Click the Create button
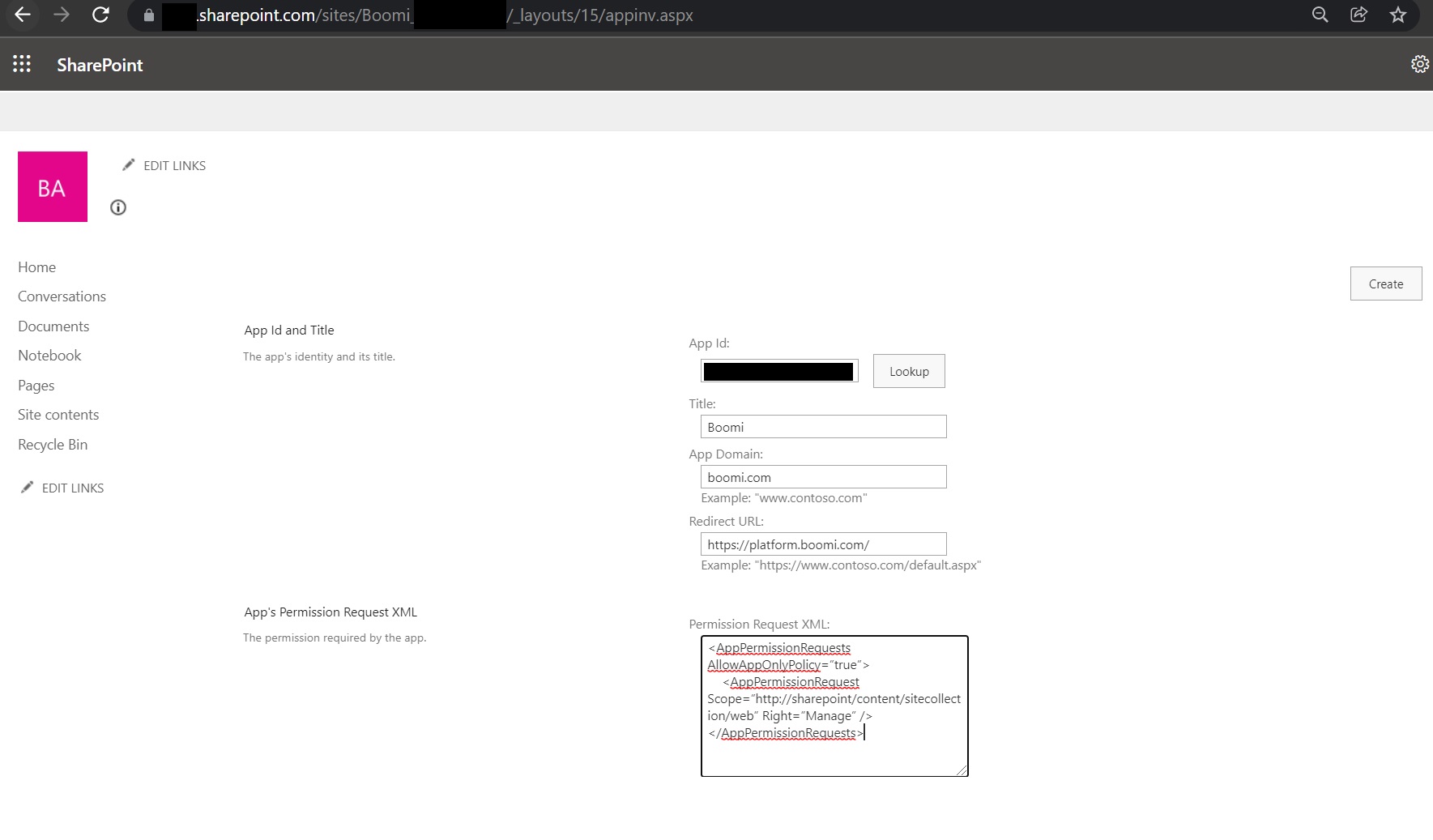 pos(1385,284)
